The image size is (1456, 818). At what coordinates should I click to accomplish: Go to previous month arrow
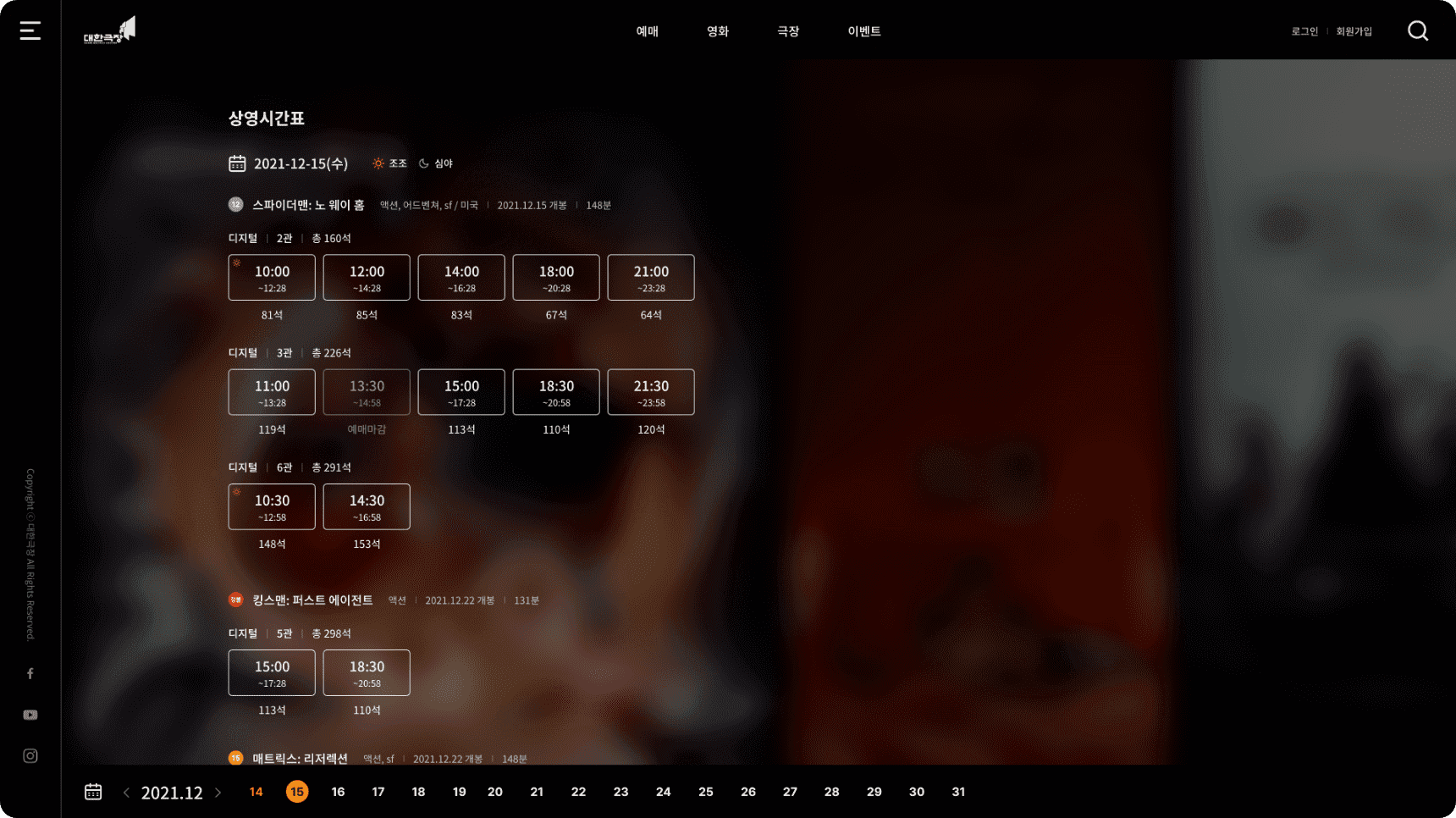pyautogui.click(x=126, y=793)
